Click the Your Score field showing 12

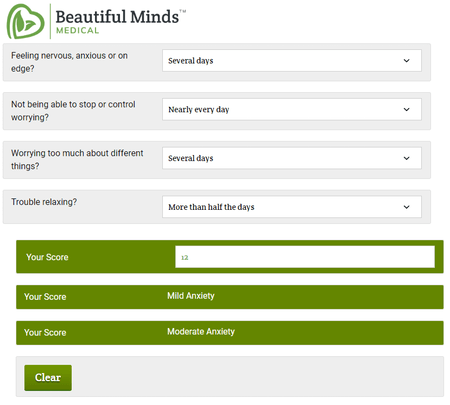point(305,257)
